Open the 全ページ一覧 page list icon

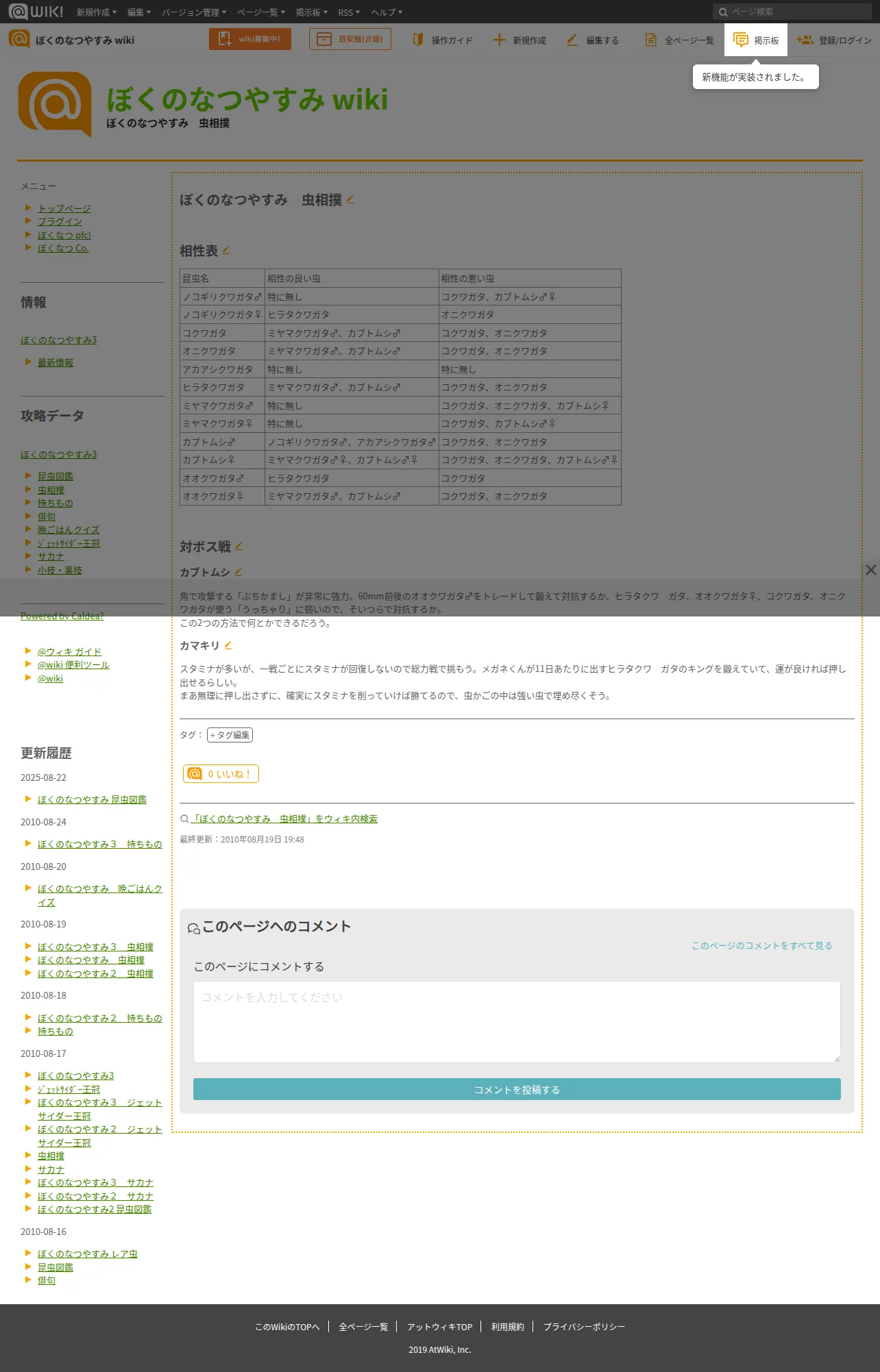(651, 40)
